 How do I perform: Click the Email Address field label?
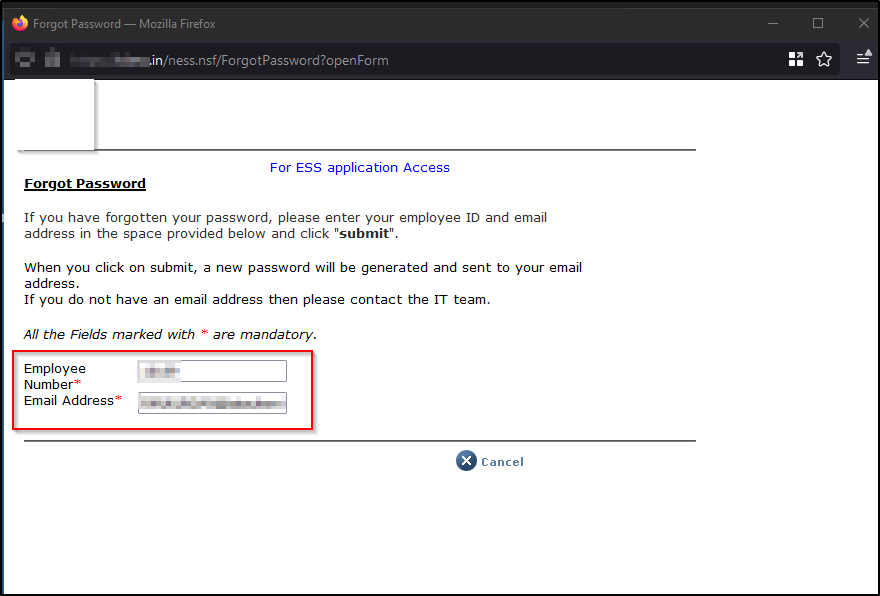tap(70, 401)
